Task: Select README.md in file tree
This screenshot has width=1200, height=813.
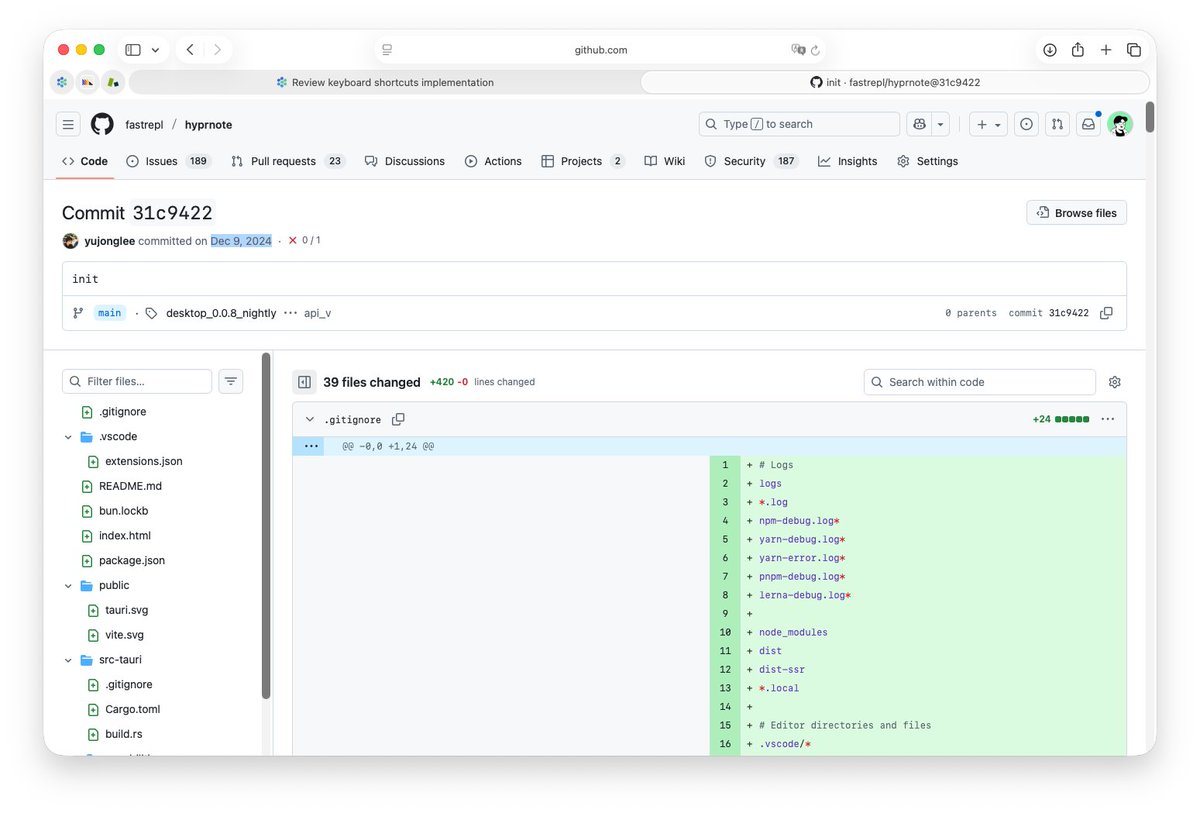Action: pyautogui.click(x=130, y=486)
